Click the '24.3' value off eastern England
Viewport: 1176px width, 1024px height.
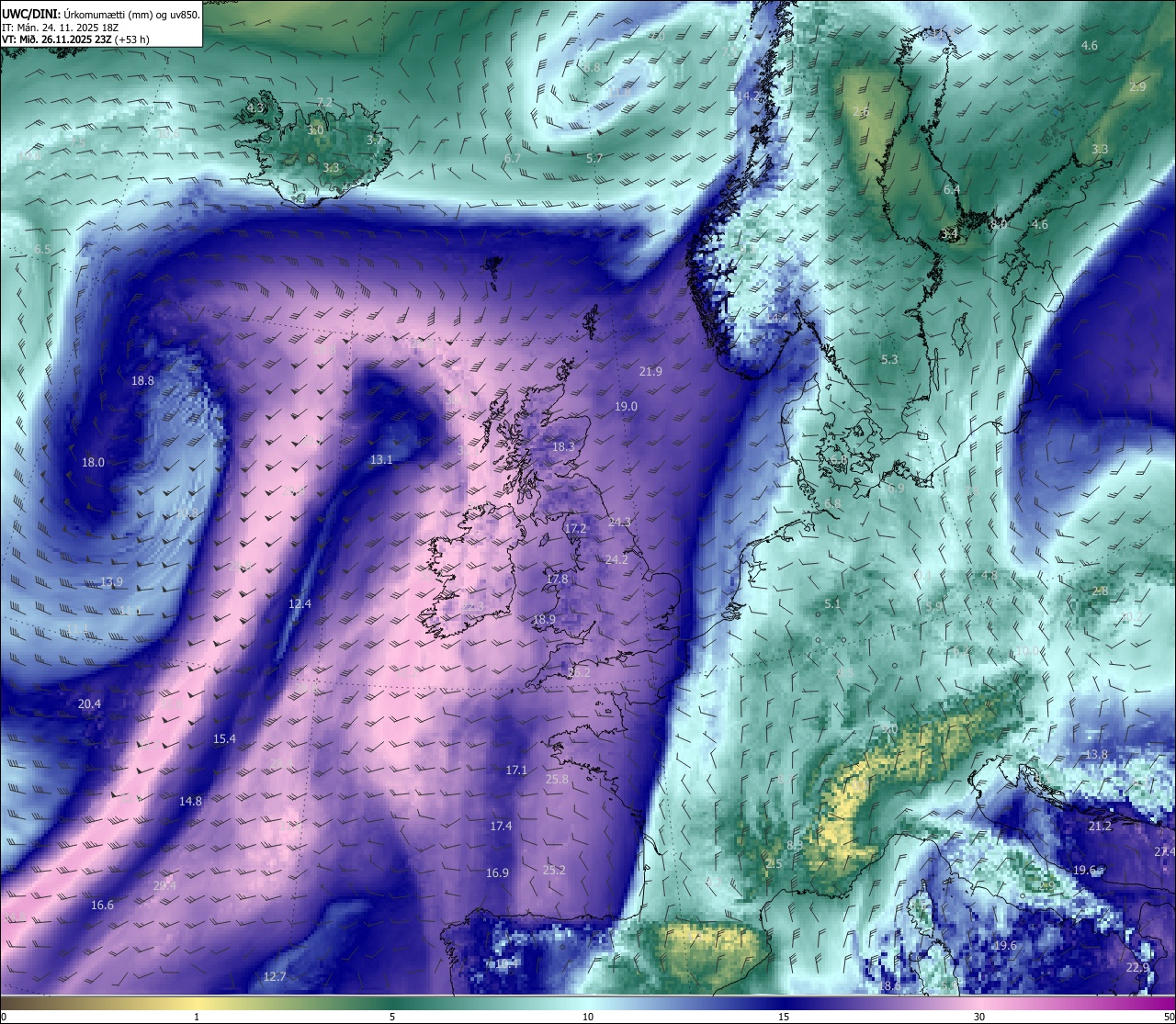click(620, 523)
